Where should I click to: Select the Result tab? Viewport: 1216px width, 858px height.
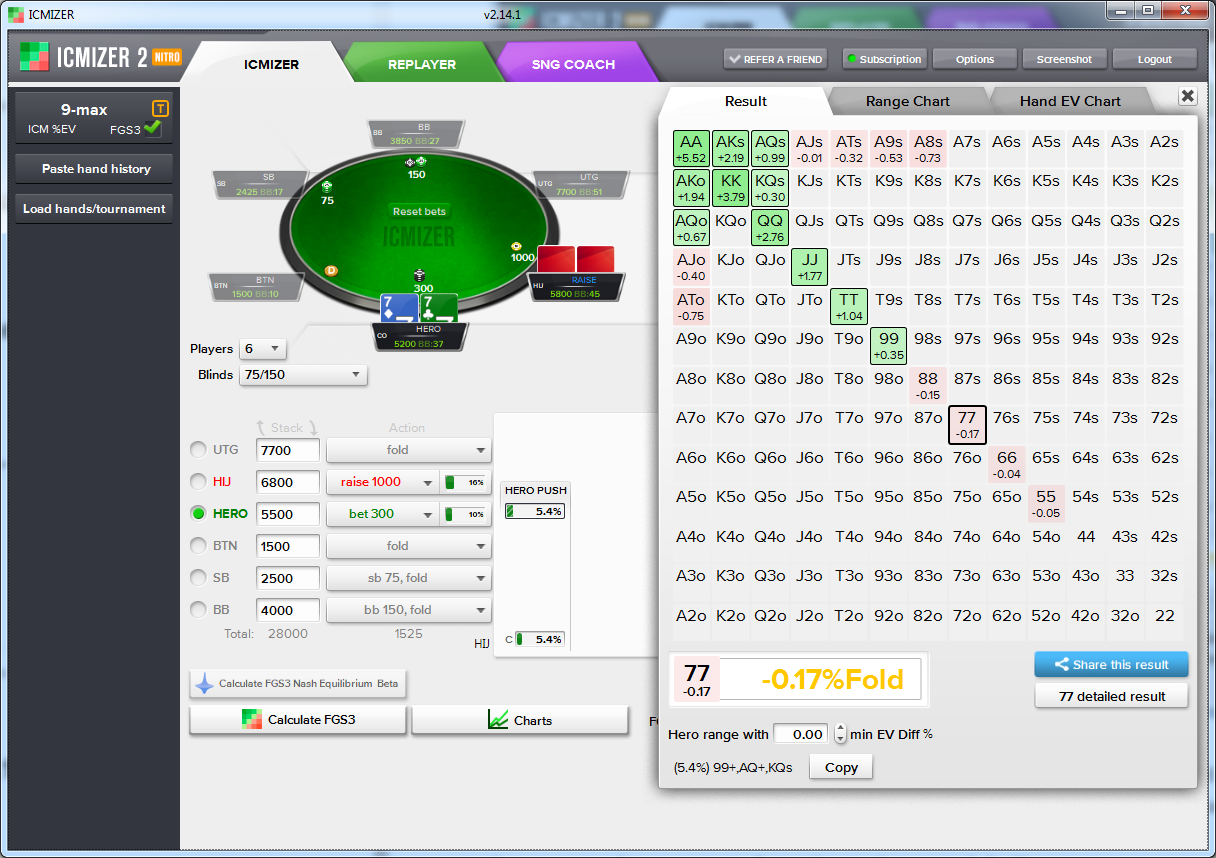point(746,101)
